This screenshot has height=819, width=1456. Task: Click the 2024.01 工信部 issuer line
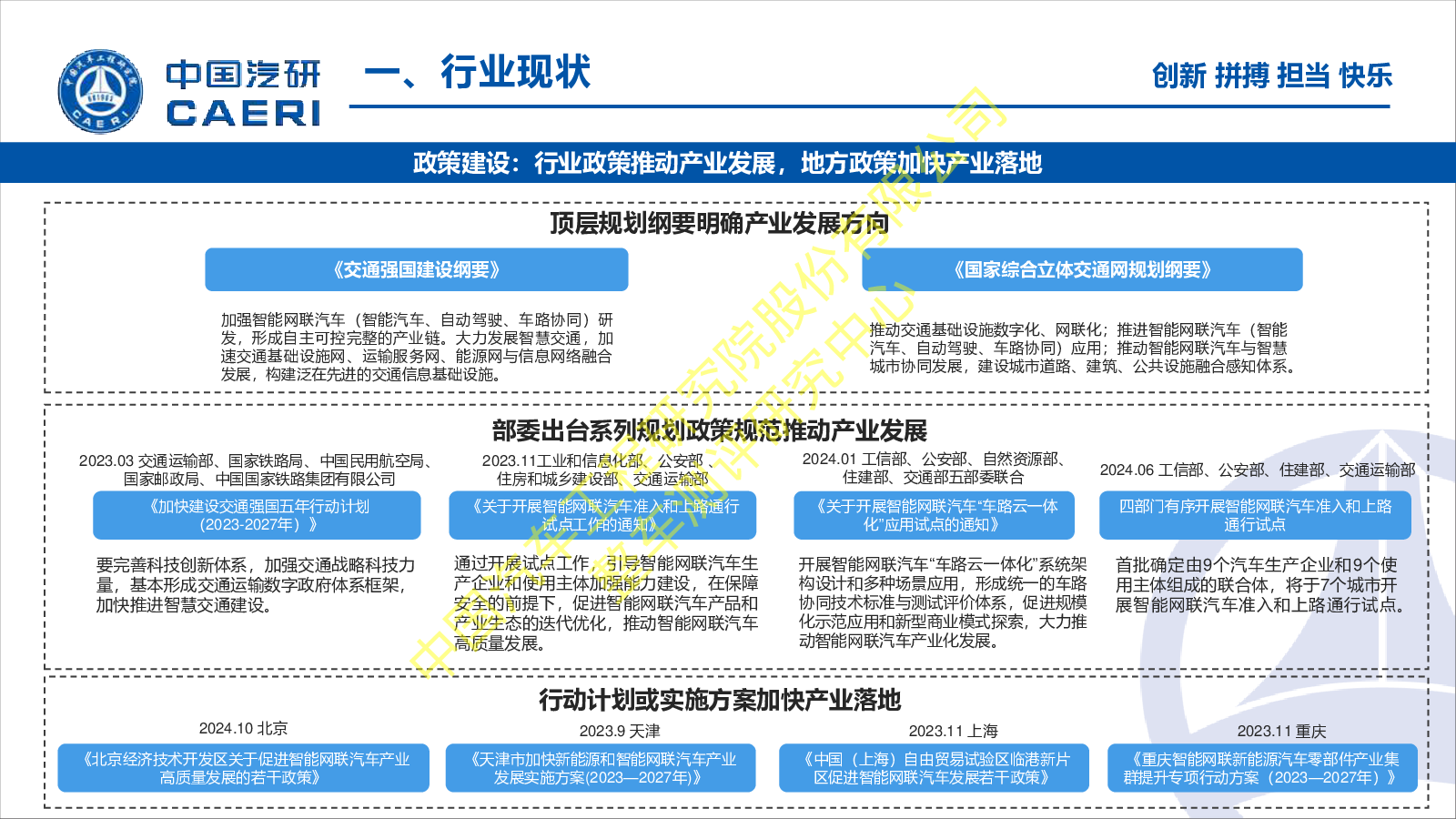[x=934, y=468]
